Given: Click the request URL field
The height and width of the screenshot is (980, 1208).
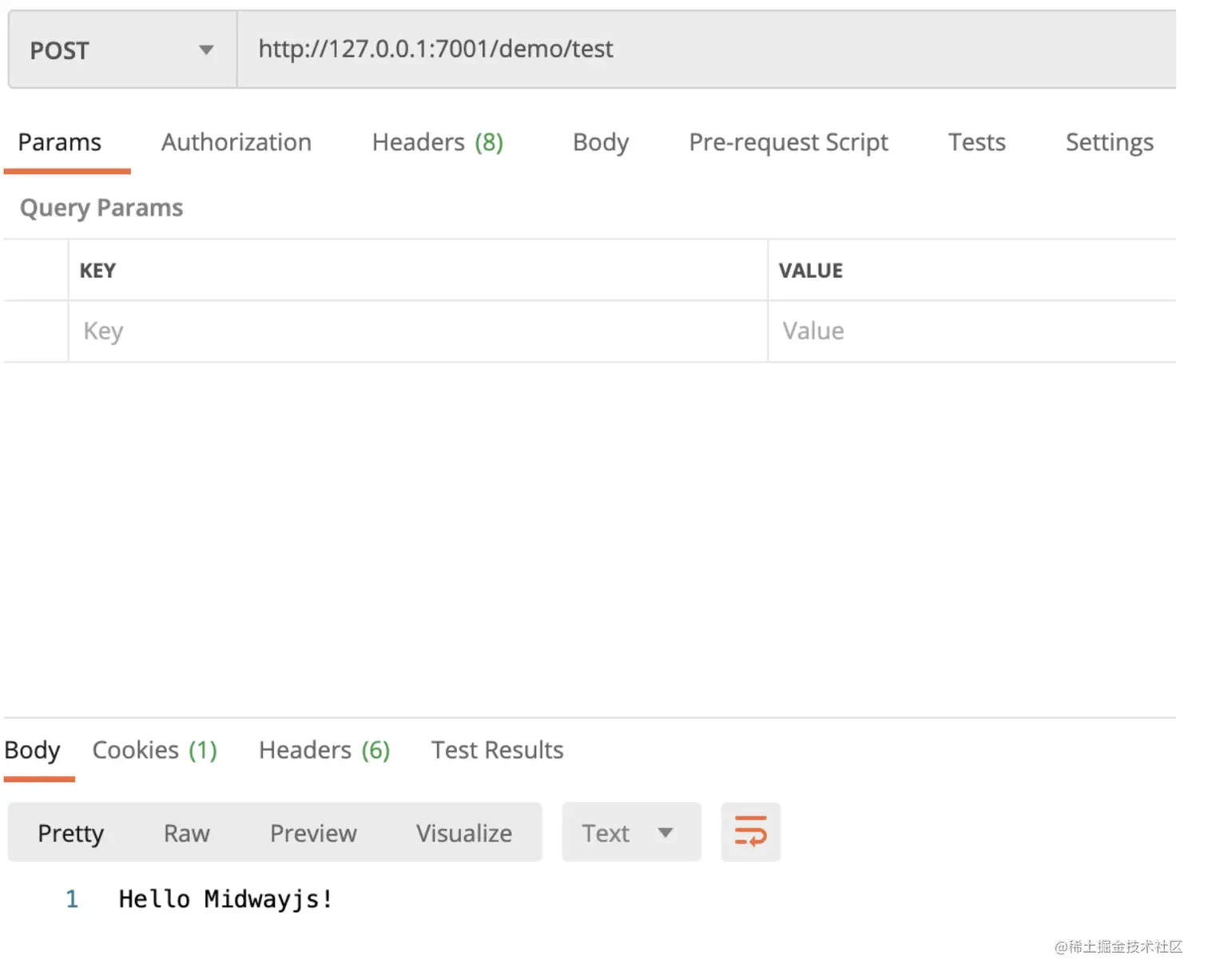Looking at the screenshot, I should click(706, 50).
